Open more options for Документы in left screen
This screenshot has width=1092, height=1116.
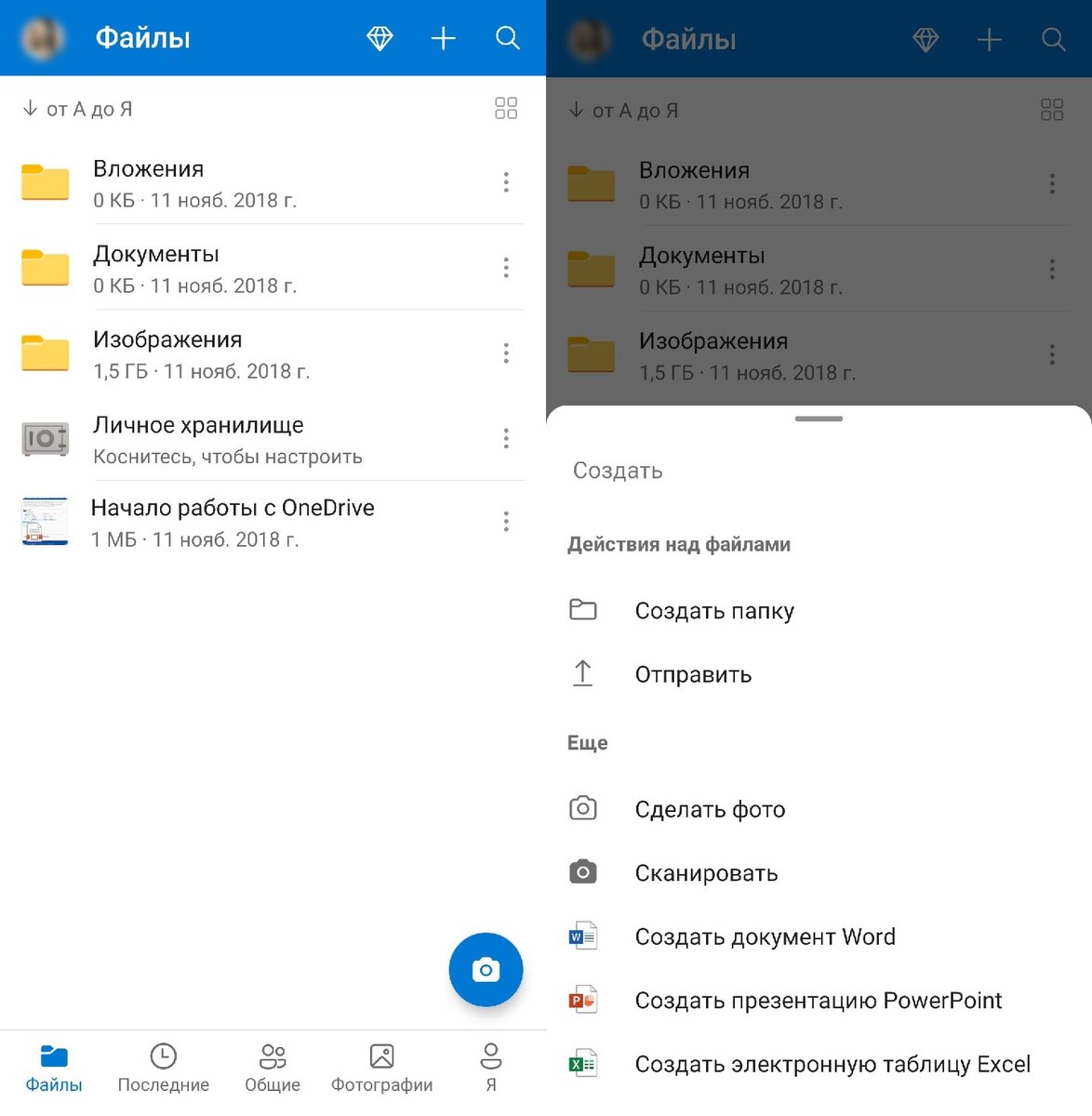pos(506,268)
